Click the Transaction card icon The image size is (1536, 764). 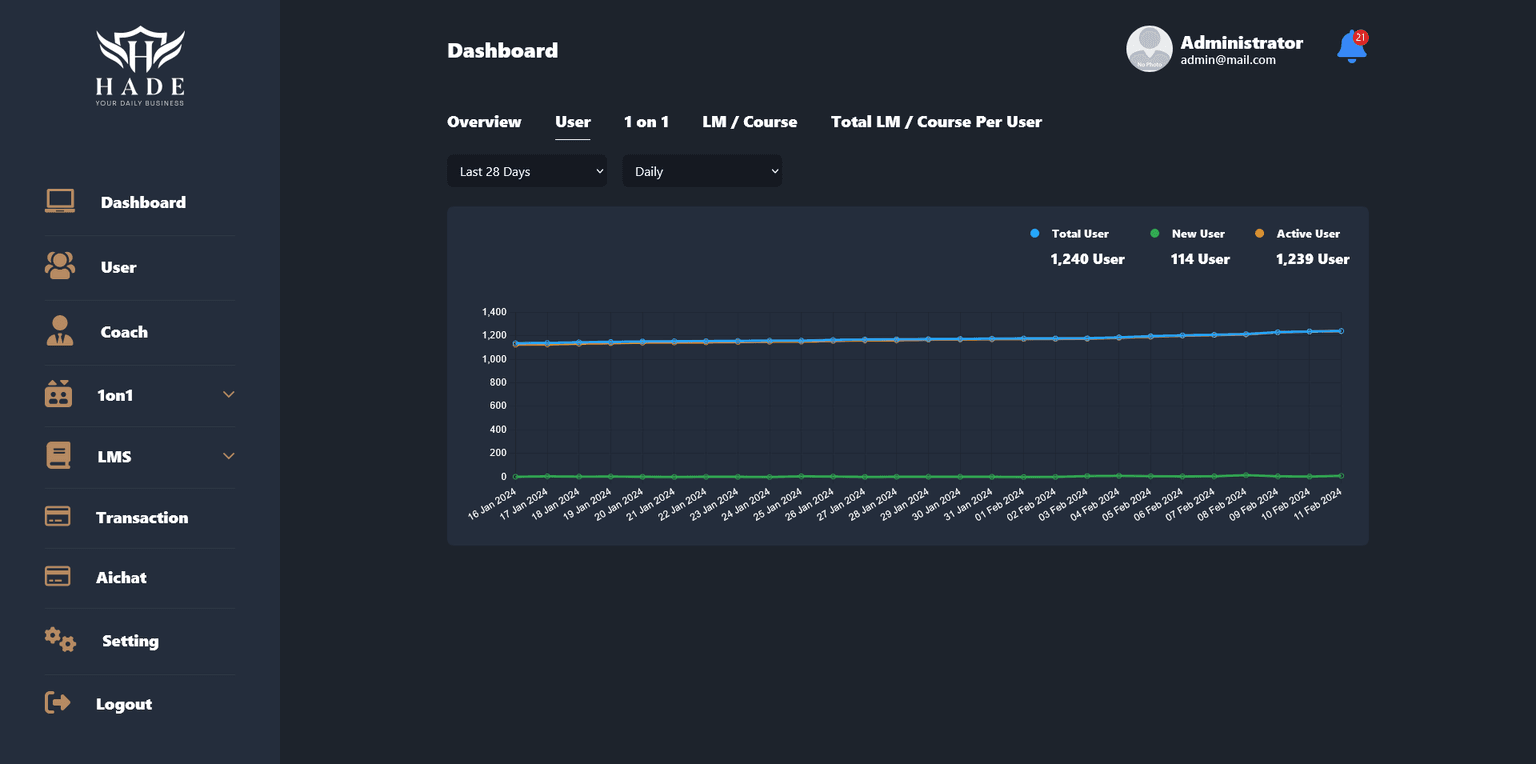[59, 517]
